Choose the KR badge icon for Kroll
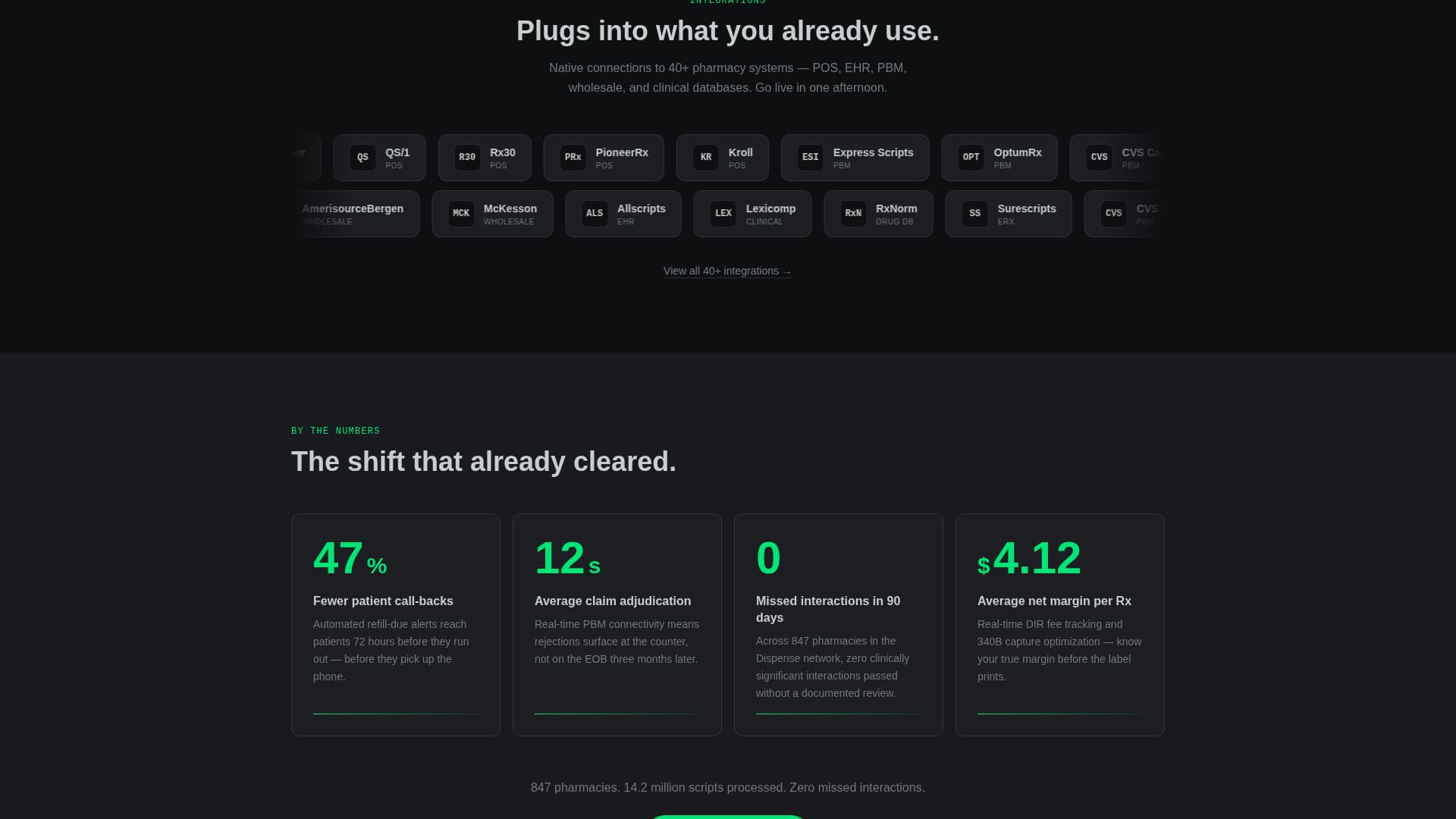The width and height of the screenshot is (1456, 819). [x=705, y=158]
